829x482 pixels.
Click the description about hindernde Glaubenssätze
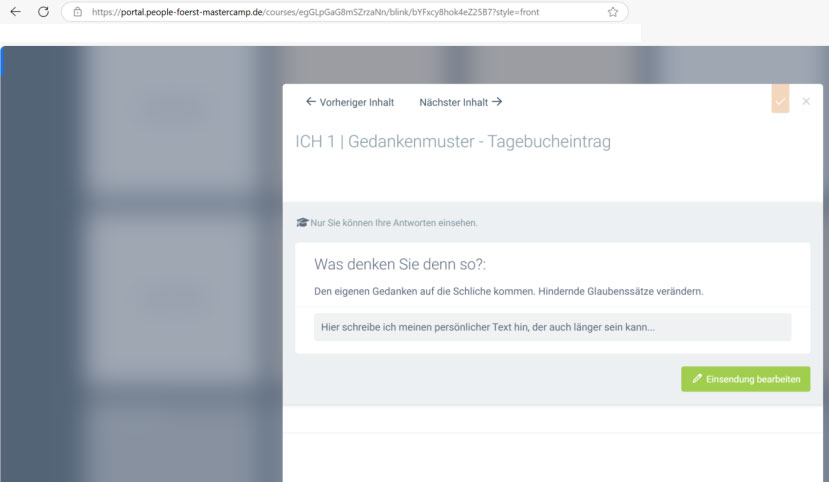508,291
